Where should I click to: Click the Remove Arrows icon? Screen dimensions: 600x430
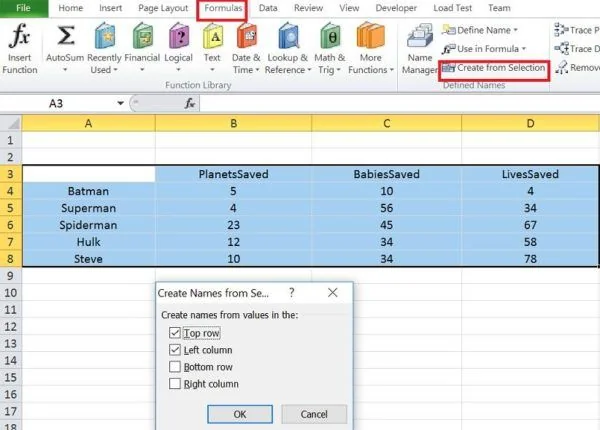[x=562, y=68]
